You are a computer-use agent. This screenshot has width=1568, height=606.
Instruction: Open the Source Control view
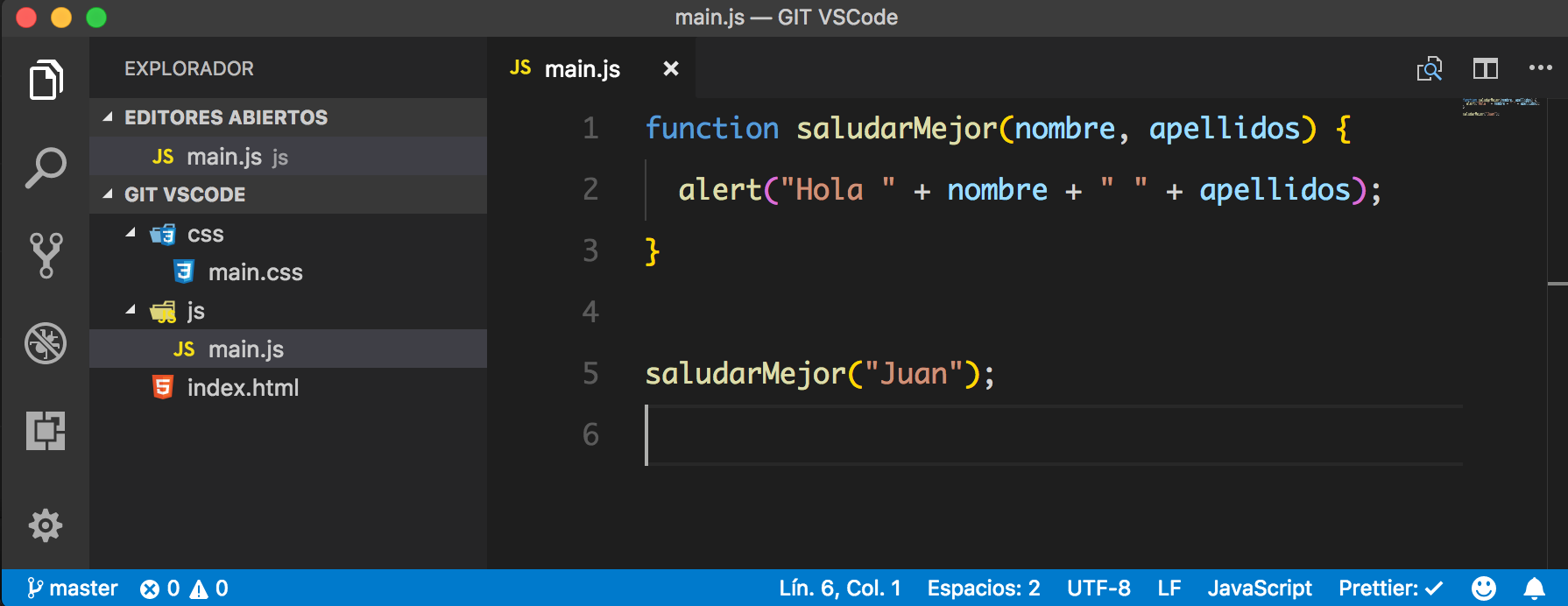click(46, 255)
